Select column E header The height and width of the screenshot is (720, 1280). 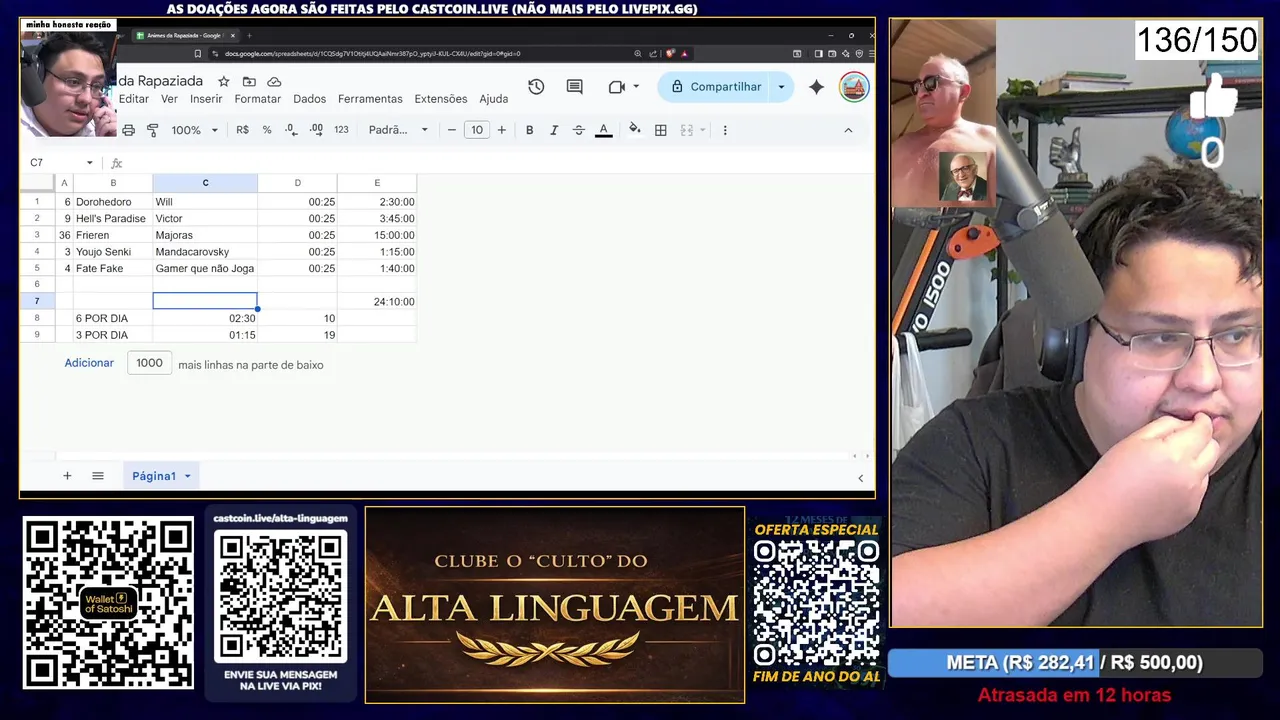(377, 183)
